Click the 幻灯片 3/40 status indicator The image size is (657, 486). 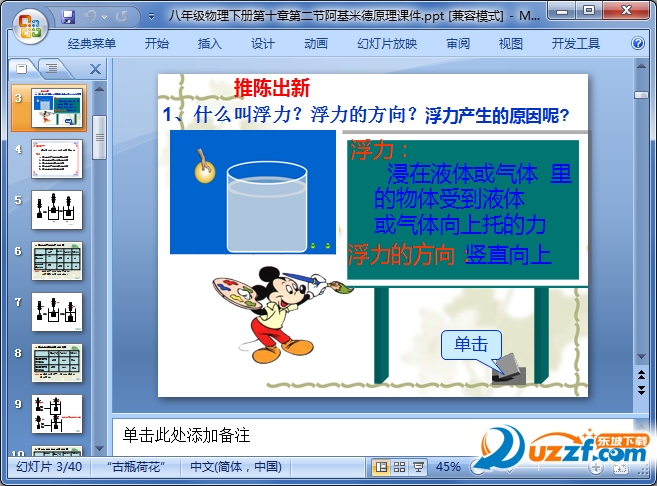pyautogui.click(x=49, y=467)
